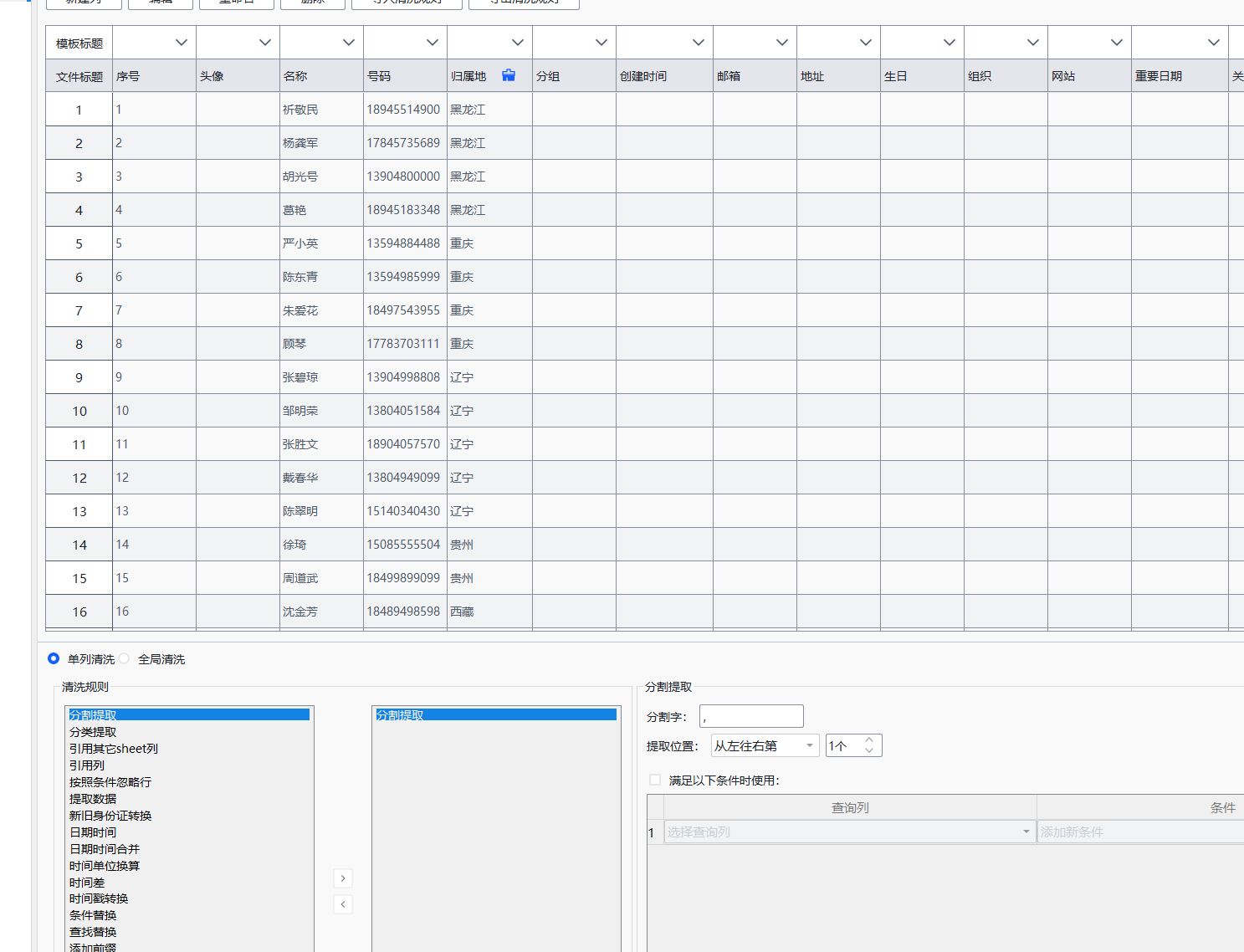This screenshot has width=1244, height=952.
Task: Select 分类提取 in the cleaning rules list
Action: (x=93, y=732)
